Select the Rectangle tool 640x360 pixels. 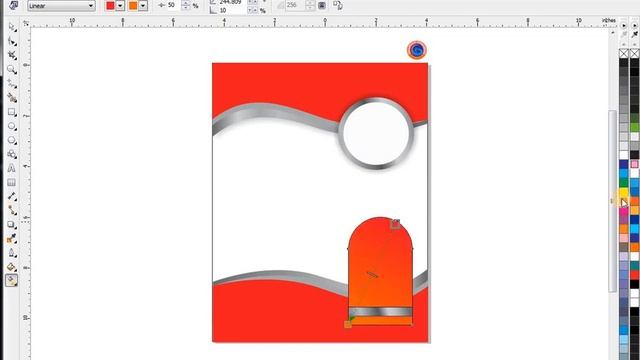click(x=12, y=112)
